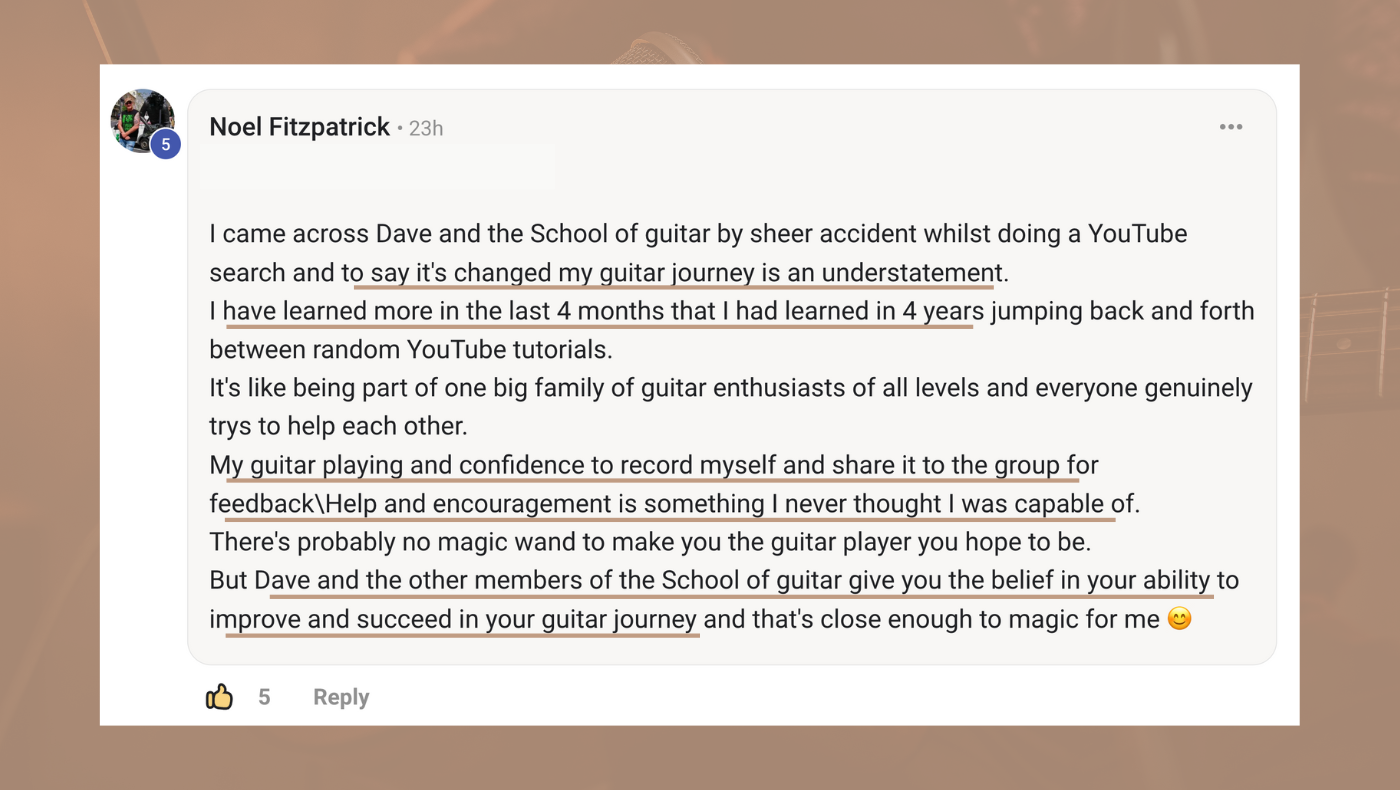View the like count of 5
Image resolution: width=1400 pixels, height=790 pixels.
[x=264, y=697]
